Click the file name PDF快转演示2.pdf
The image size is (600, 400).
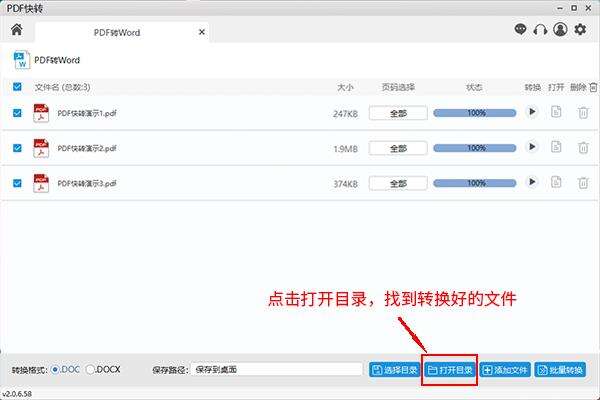click(x=87, y=149)
